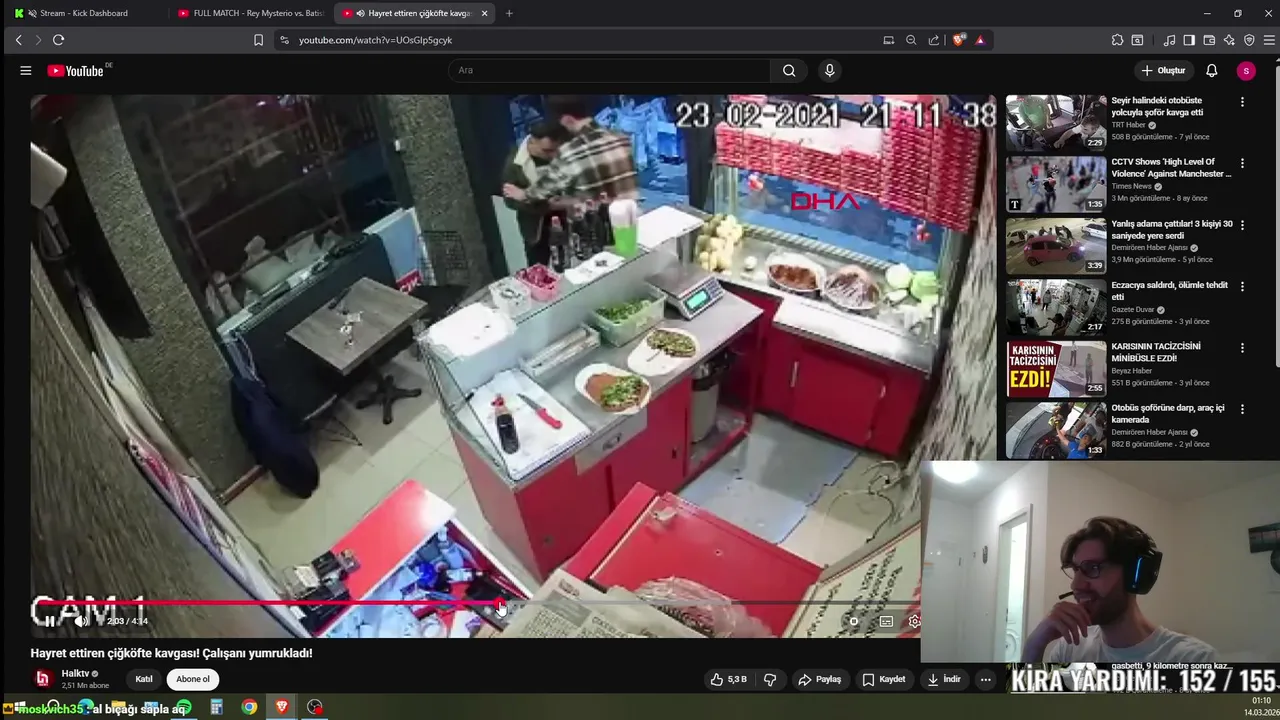Open options menu for 'KARISININ TACİZCİSİNİ' video
This screenshot has width=1280, height=720.
click(x=1242, y=348)
